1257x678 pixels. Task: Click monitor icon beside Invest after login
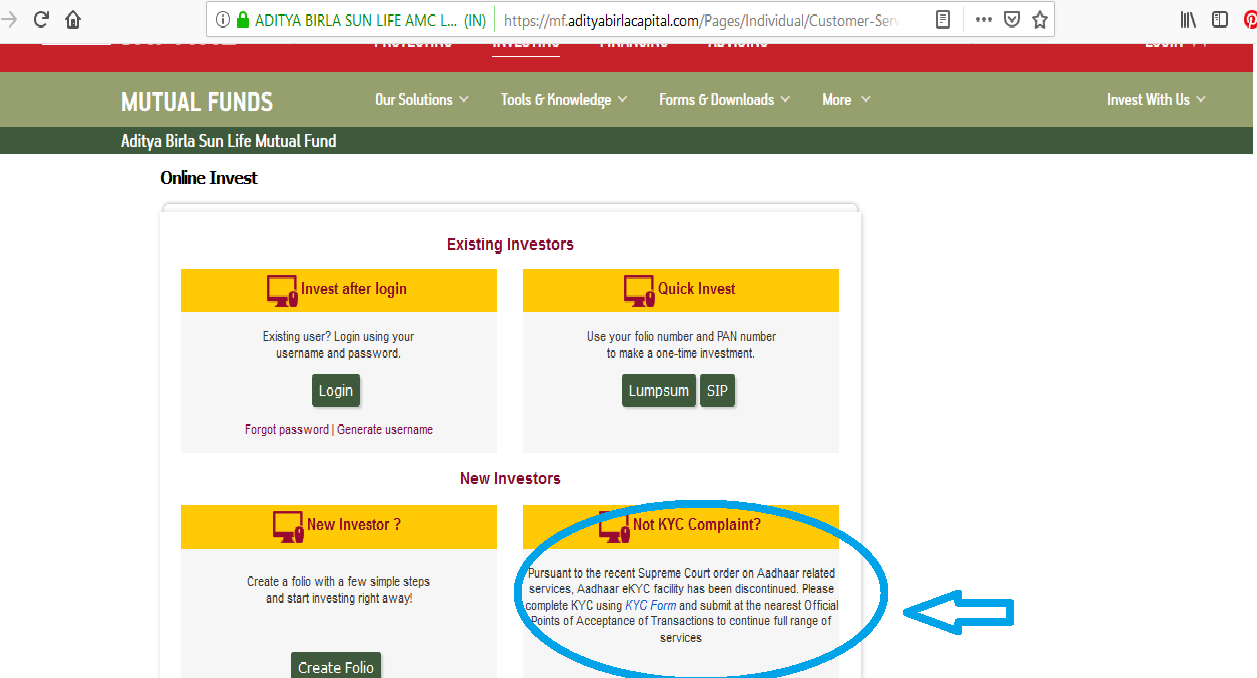[283, 290]
